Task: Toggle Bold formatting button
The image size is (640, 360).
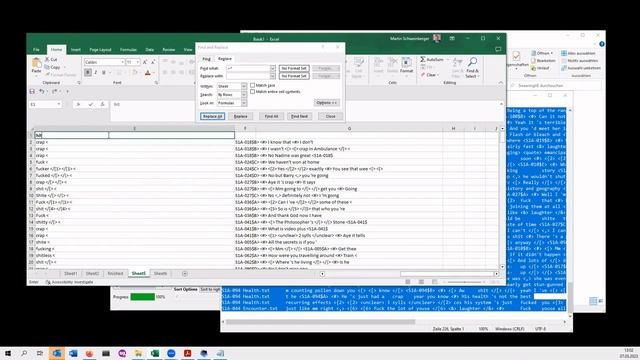Action: coord(88,73)
